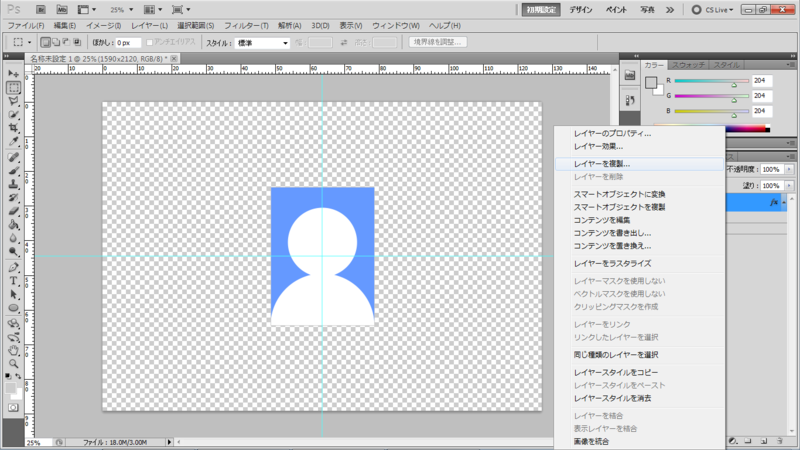Enable New Selection mode

45,42
